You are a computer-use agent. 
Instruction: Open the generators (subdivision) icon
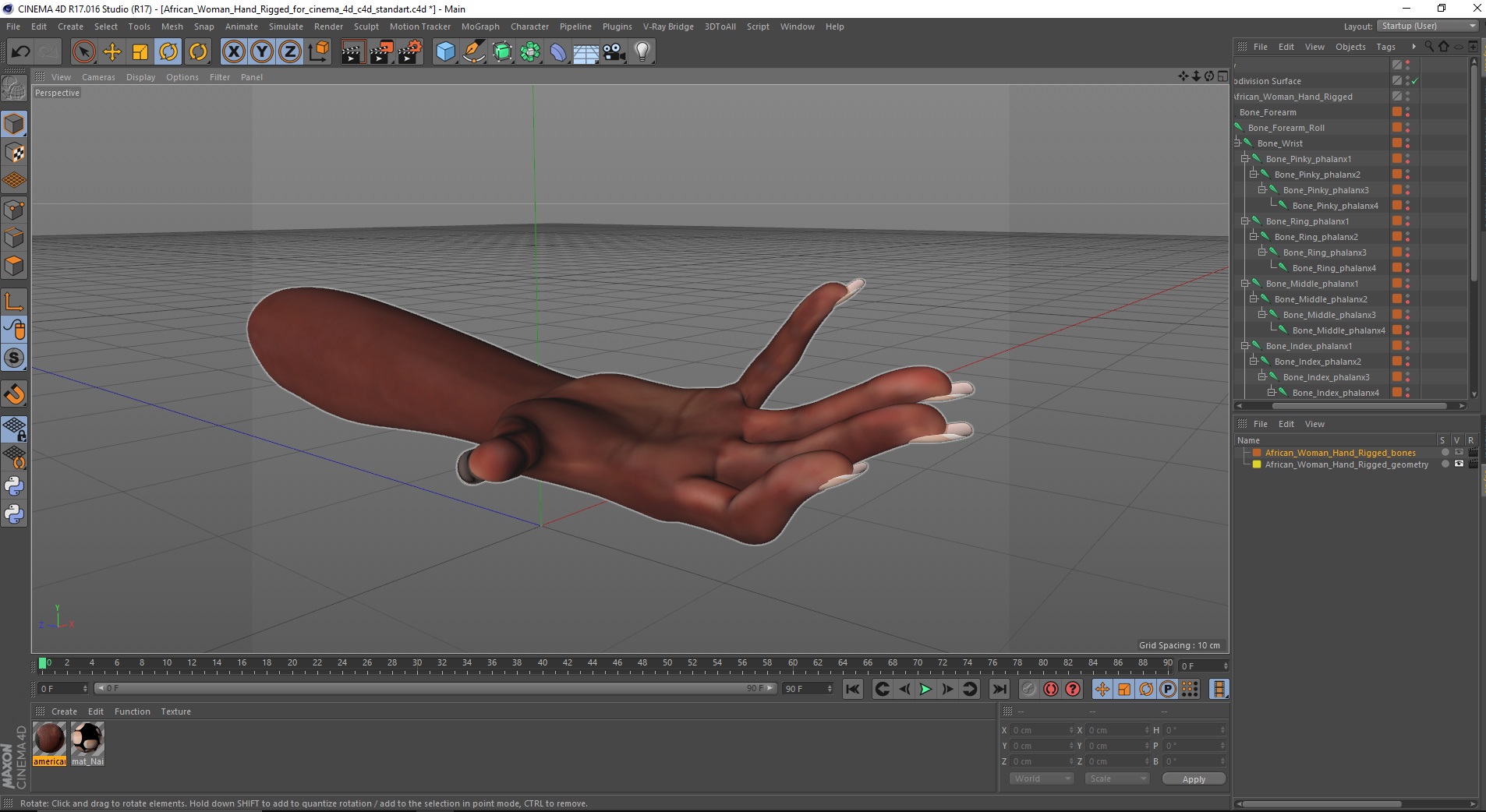(x=503, y=51)
